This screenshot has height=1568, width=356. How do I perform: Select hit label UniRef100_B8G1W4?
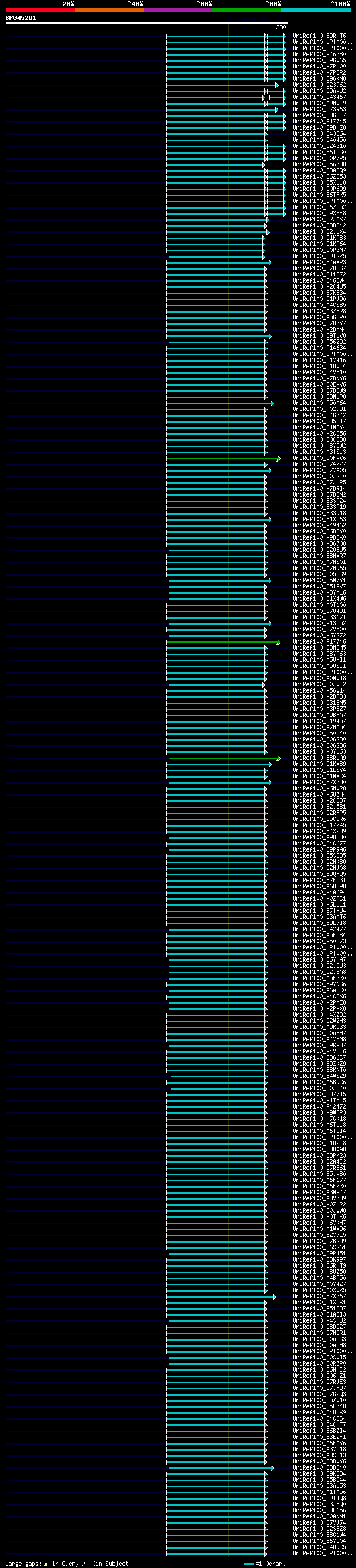(x=319, y=1535)
